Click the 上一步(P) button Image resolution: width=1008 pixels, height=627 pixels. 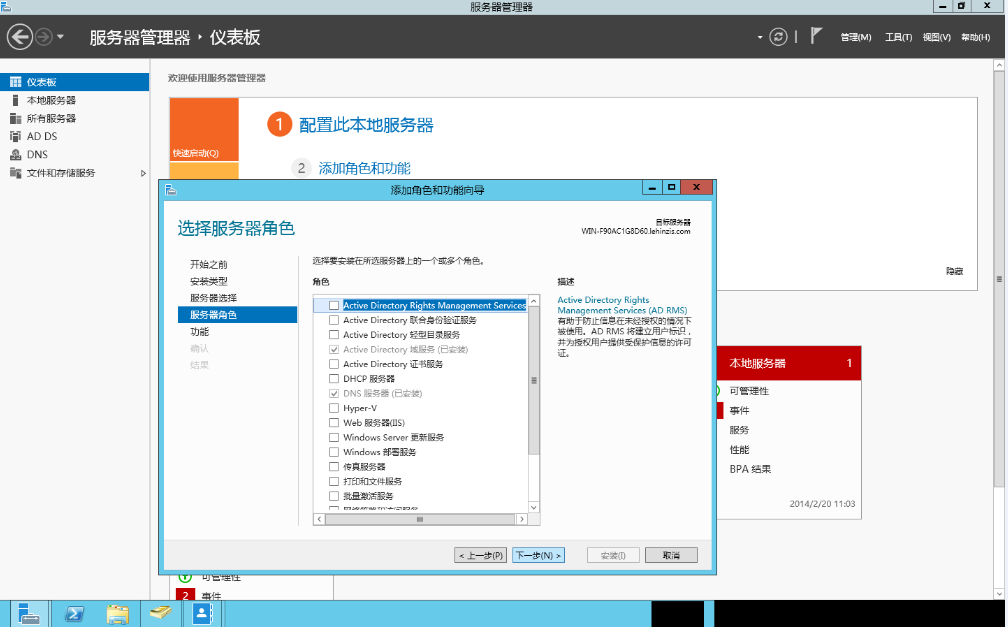(480, 555)
